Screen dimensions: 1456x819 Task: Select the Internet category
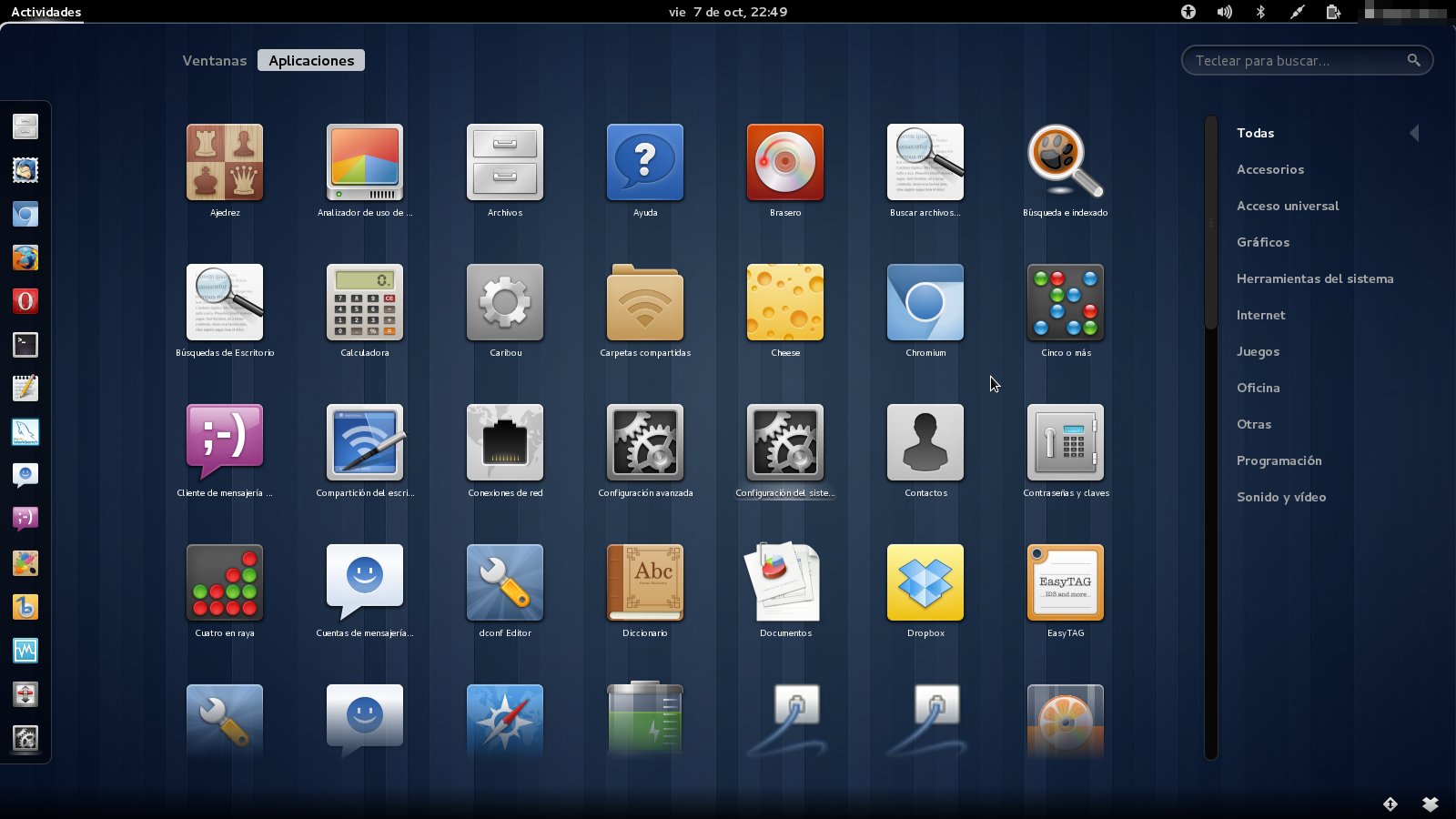click(1260, 315)
